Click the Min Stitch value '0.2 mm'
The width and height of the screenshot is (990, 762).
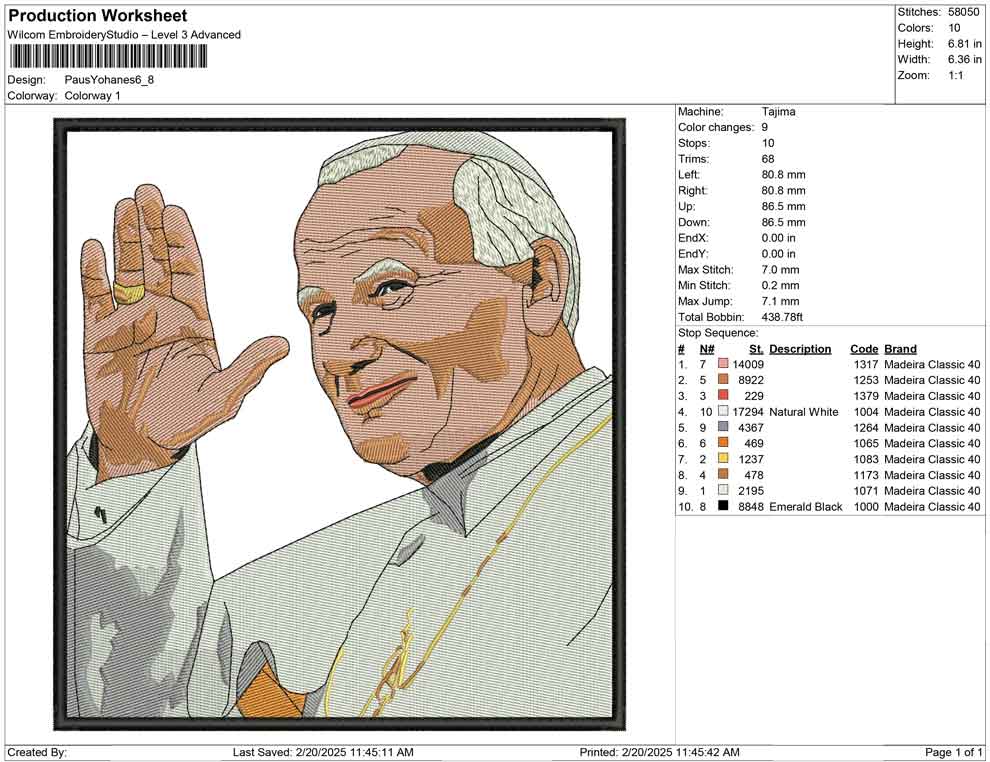[x=780, y=285]
